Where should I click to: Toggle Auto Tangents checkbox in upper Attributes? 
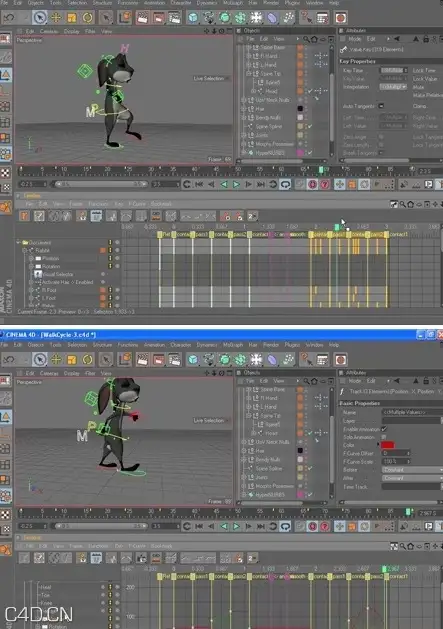pyautogui.click(x=381, y=106)
